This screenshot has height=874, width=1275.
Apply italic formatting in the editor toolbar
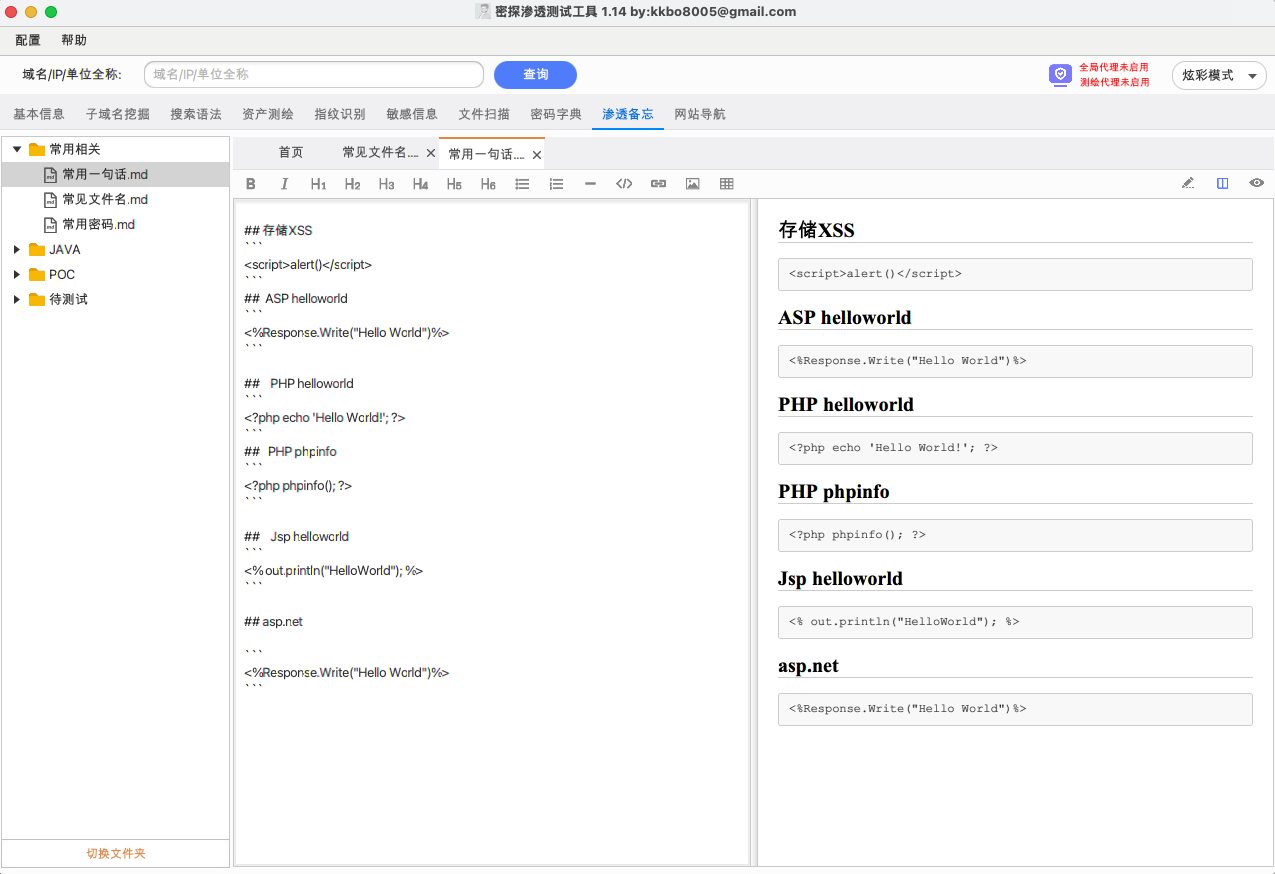pyautogui.click(x=284, y=184)
